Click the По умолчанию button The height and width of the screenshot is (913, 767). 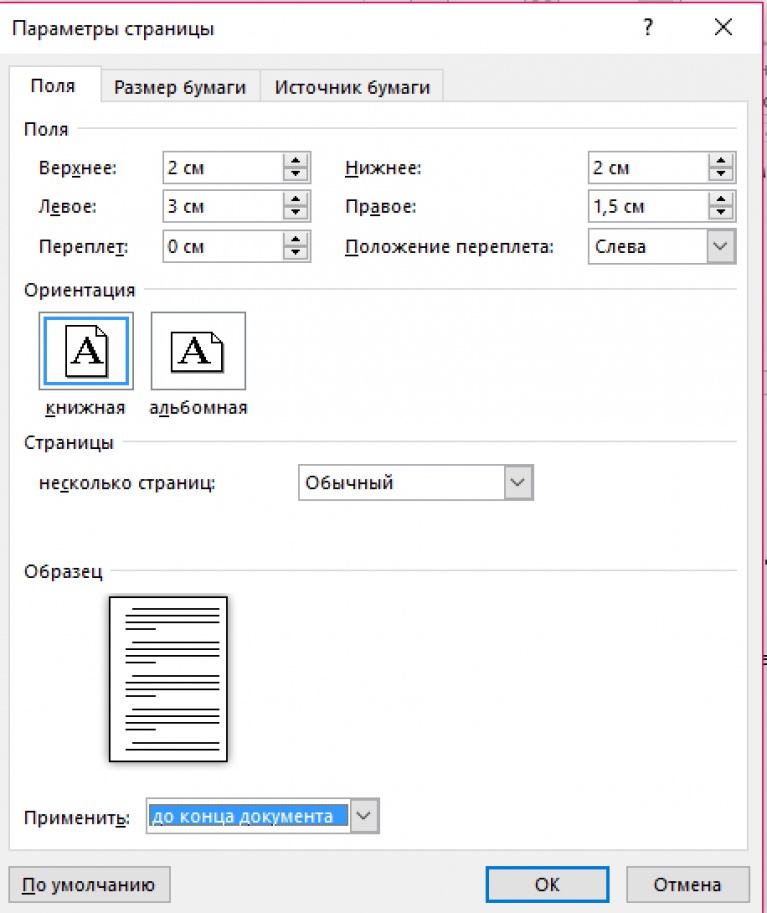89,884
